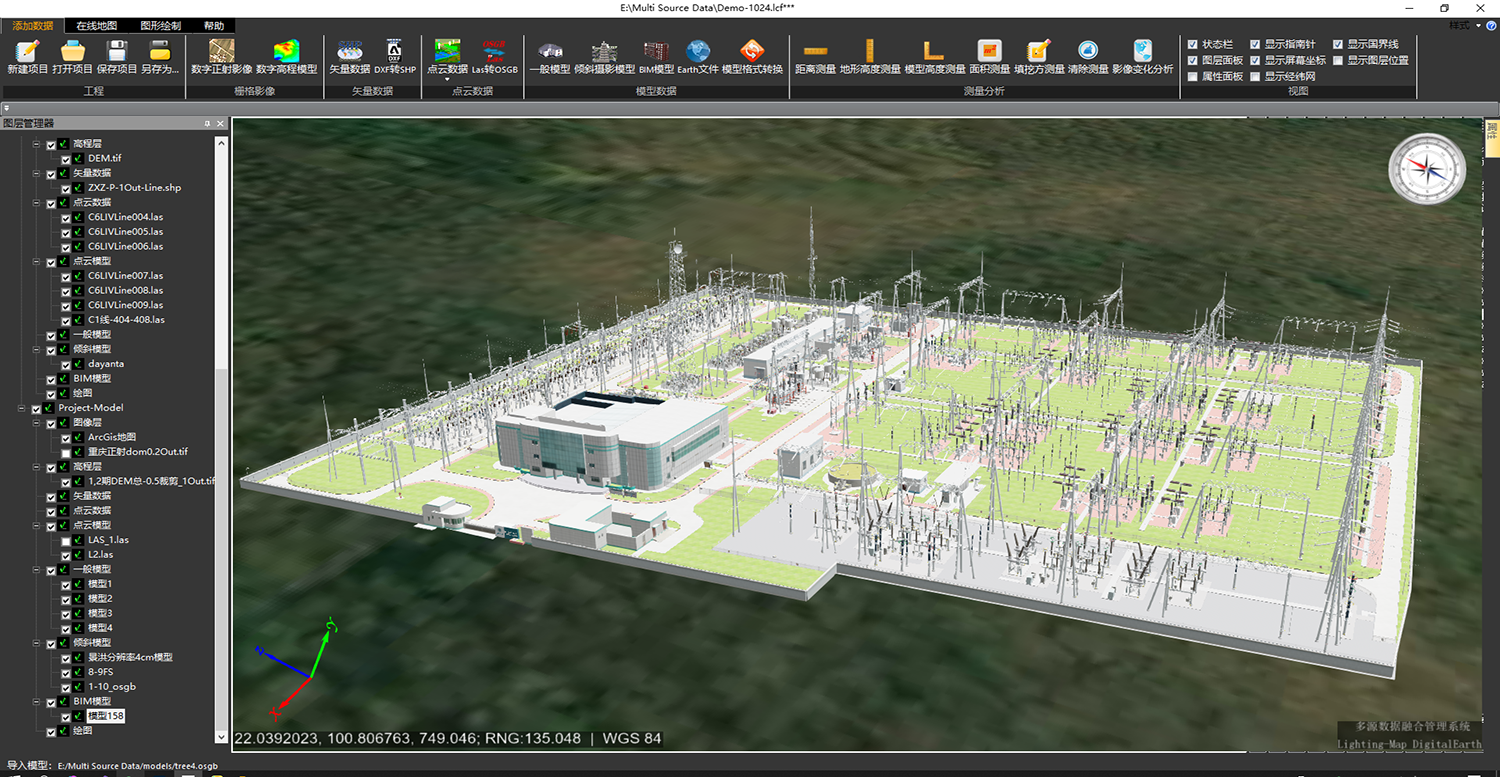This screenshot has height=777, width=1500.
Task: Uncheck the 显示指南针 compass checkbox
Action: 1255,45
